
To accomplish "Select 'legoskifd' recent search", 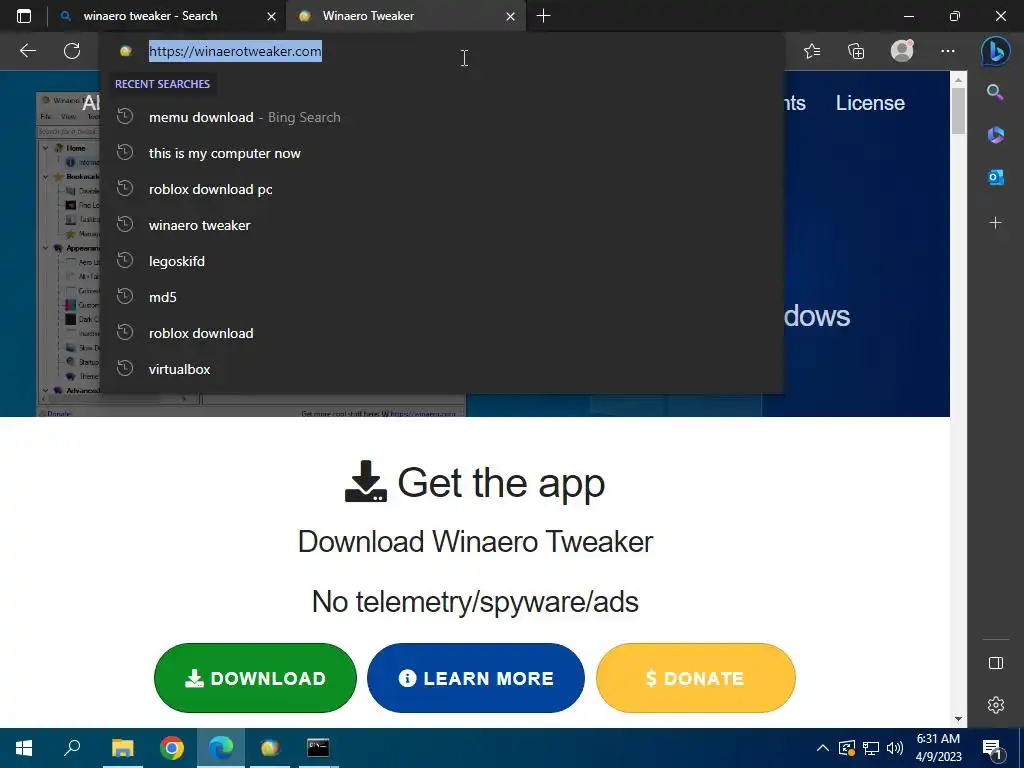I will click(441, 261).
